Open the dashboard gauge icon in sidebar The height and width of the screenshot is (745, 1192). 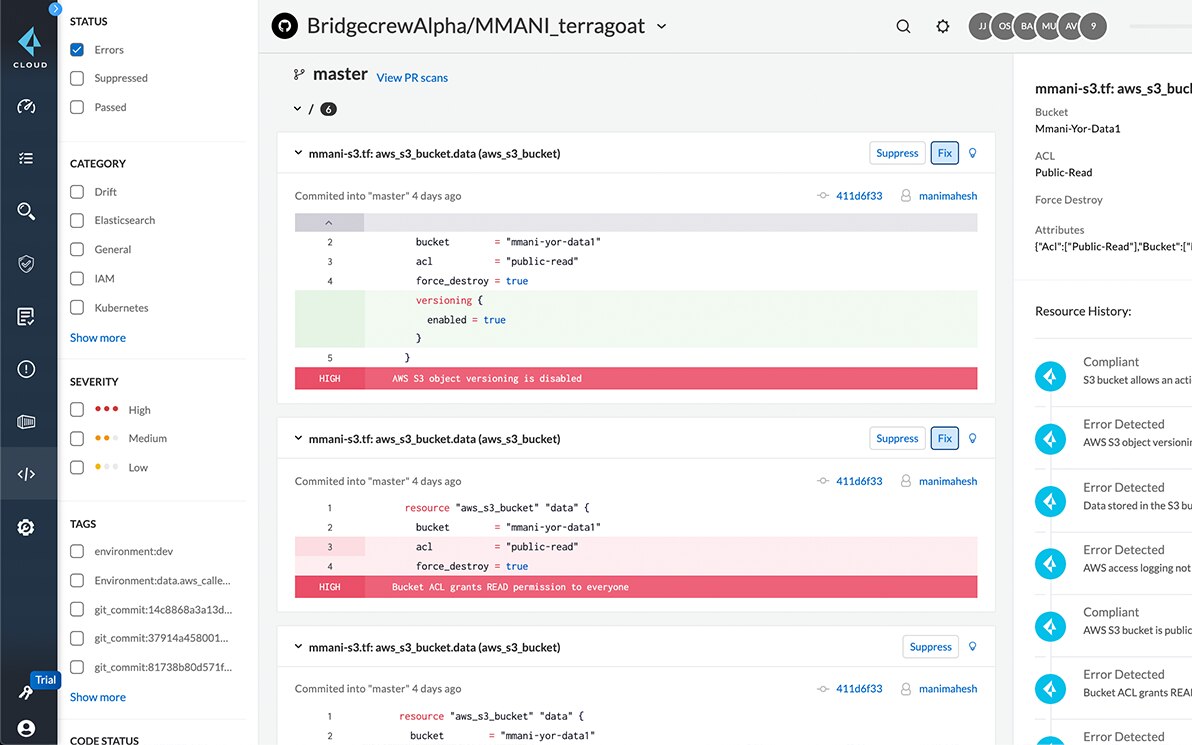click(x=27, y=106)
